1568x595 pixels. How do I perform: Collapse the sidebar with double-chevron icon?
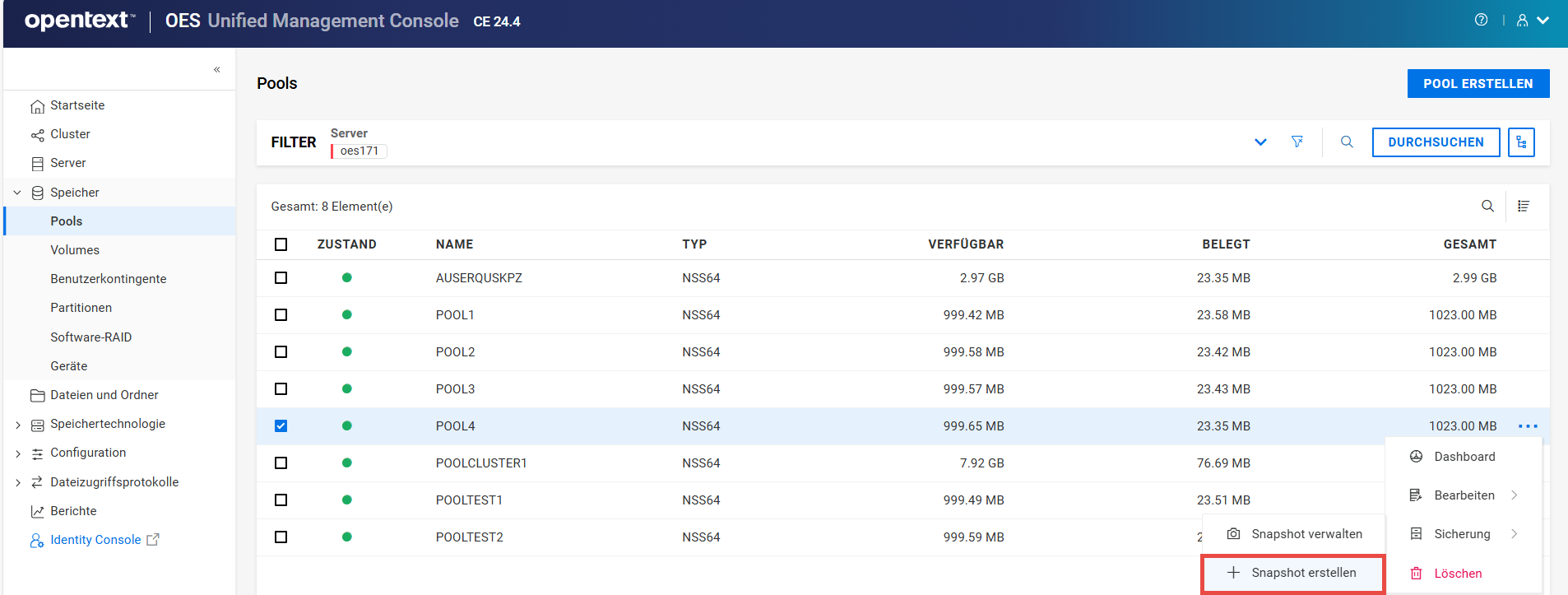pyautogui.click(x=217, y=70)
